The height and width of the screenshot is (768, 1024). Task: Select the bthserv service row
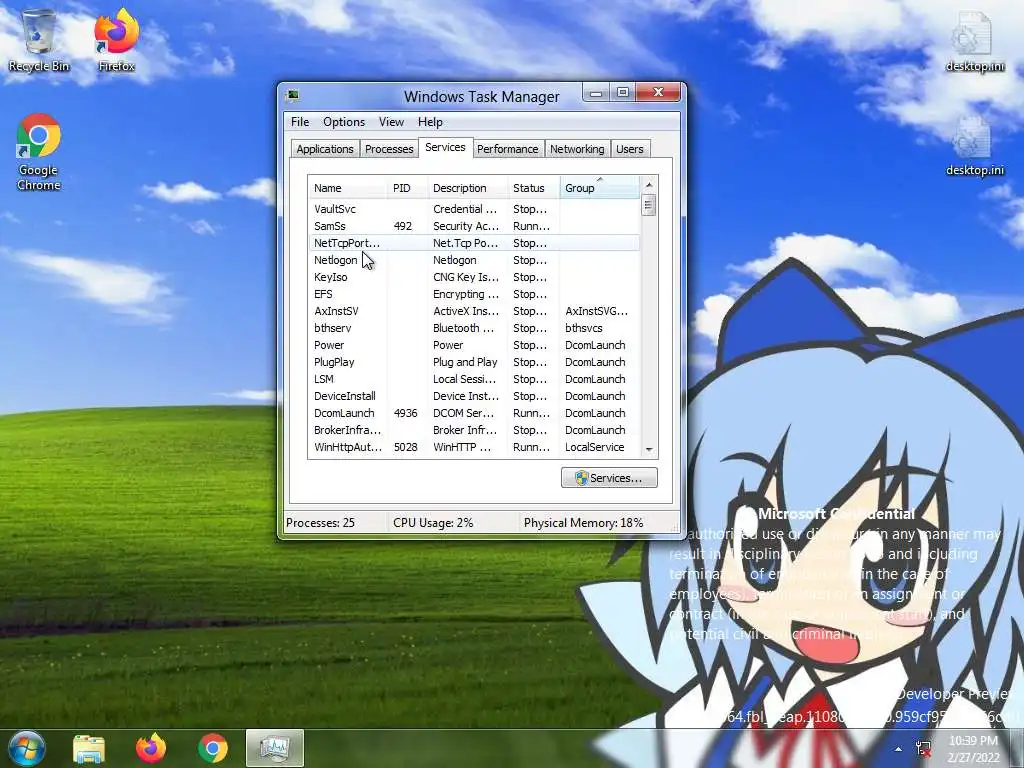coord(473,328)
